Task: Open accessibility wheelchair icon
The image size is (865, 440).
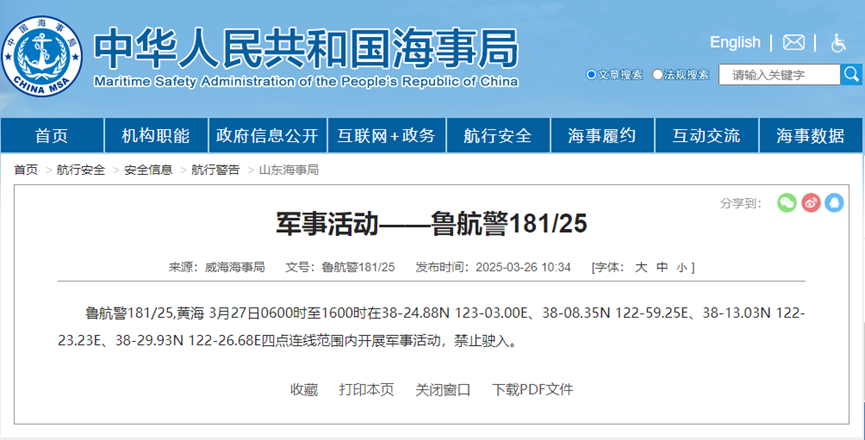Action: (x=838, y=42)
